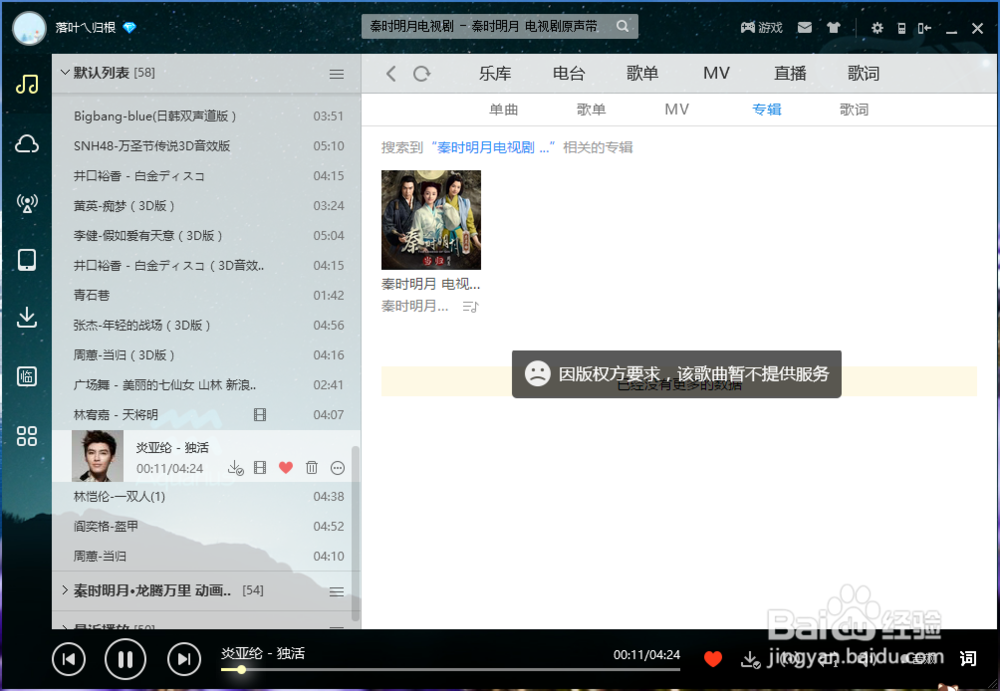Delete 炎亚纶 - 独活 with trash icon
This screenshot has width=1000, height=691.
pos(311,468)
